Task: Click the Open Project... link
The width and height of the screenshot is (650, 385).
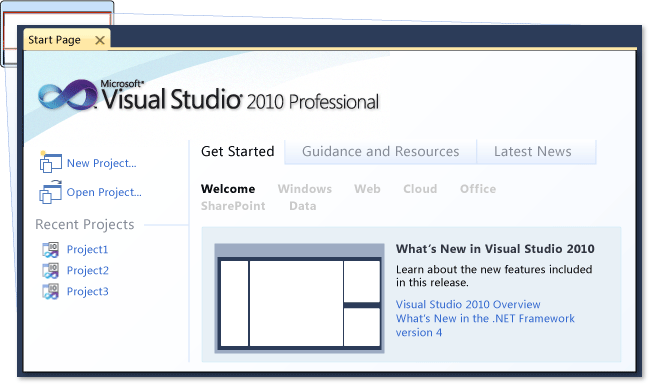Action: pyautogui.click(x=104, y=192)
